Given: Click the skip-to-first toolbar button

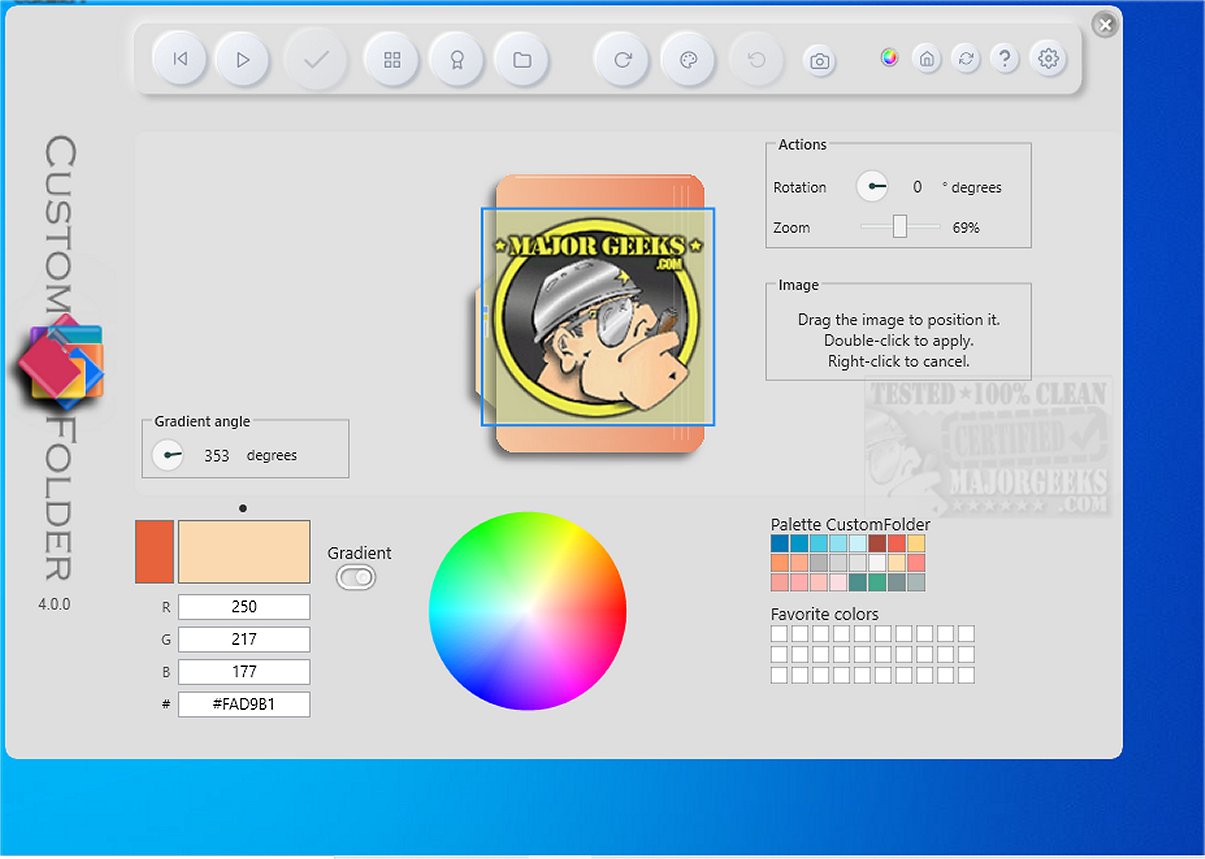Looking at the screenshot, I should click(x=180, y=59).
